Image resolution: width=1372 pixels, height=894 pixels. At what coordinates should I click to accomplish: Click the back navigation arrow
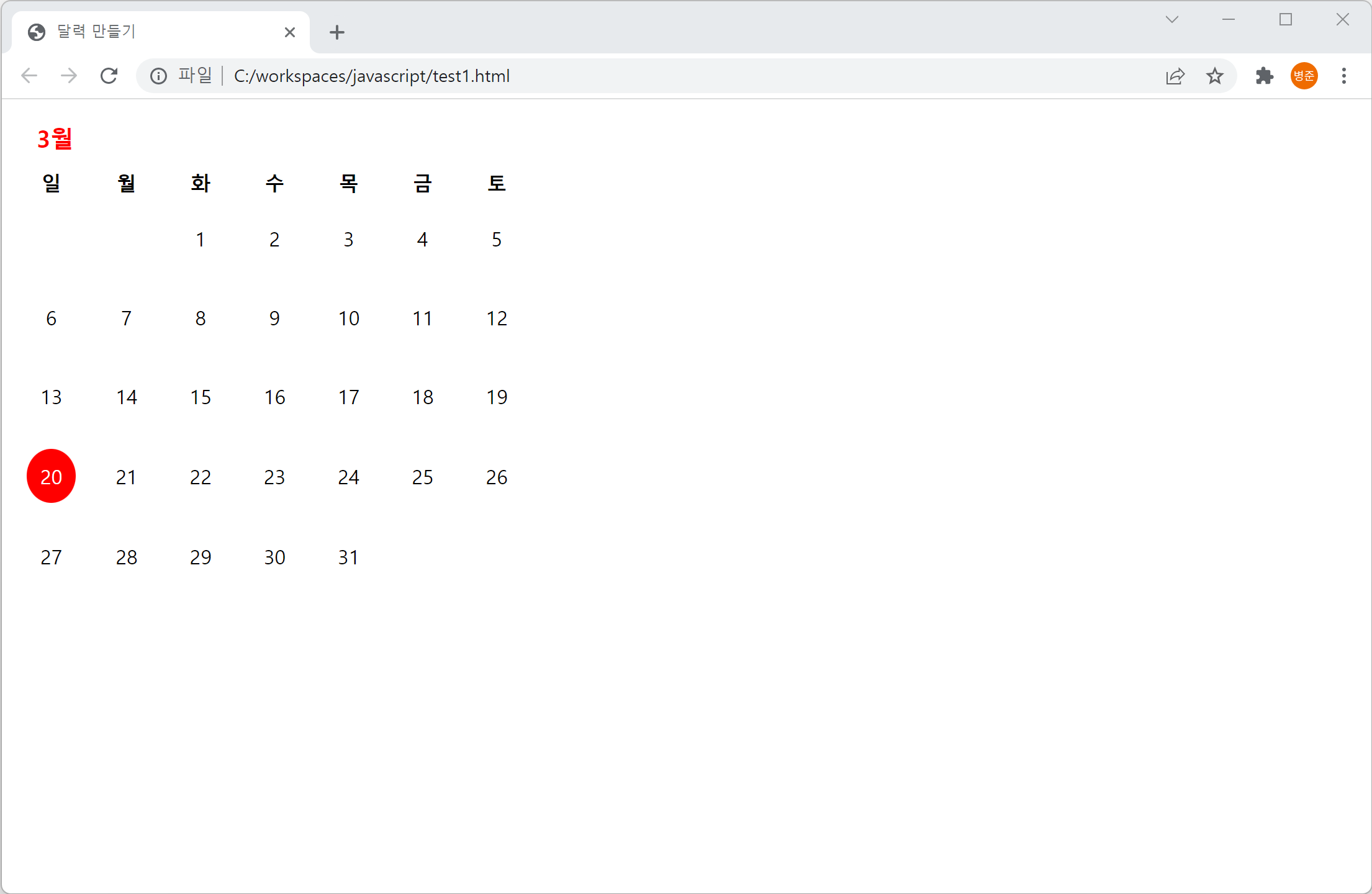click(29, 76)
